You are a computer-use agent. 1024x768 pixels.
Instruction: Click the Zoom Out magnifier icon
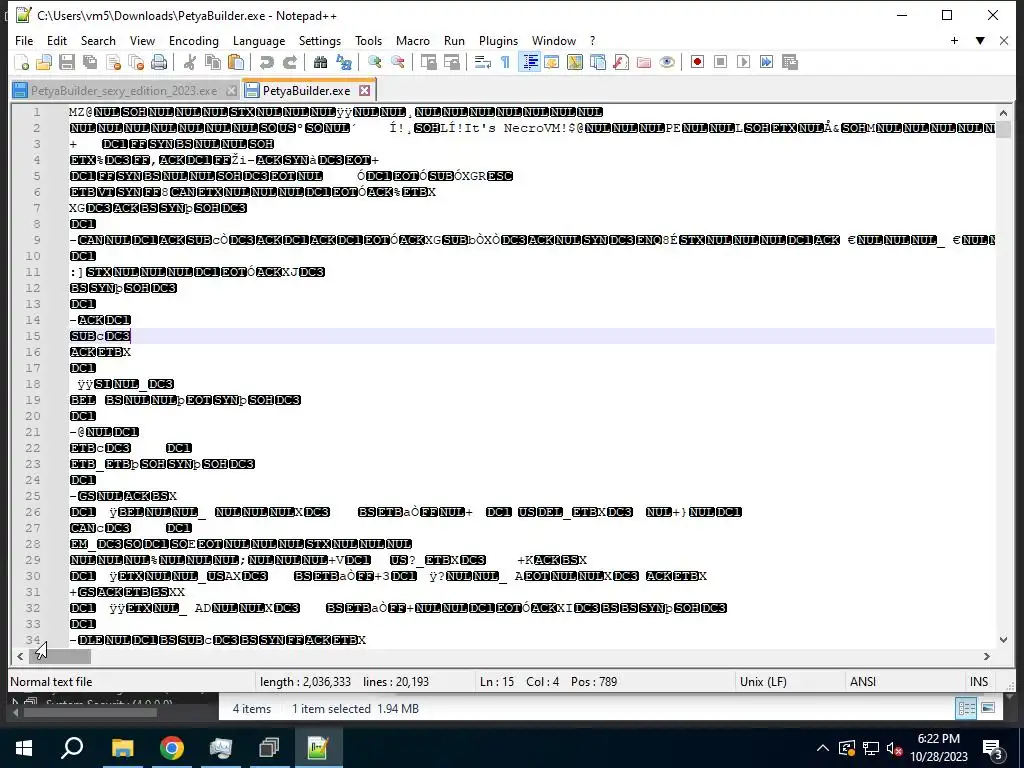point(397,62)
